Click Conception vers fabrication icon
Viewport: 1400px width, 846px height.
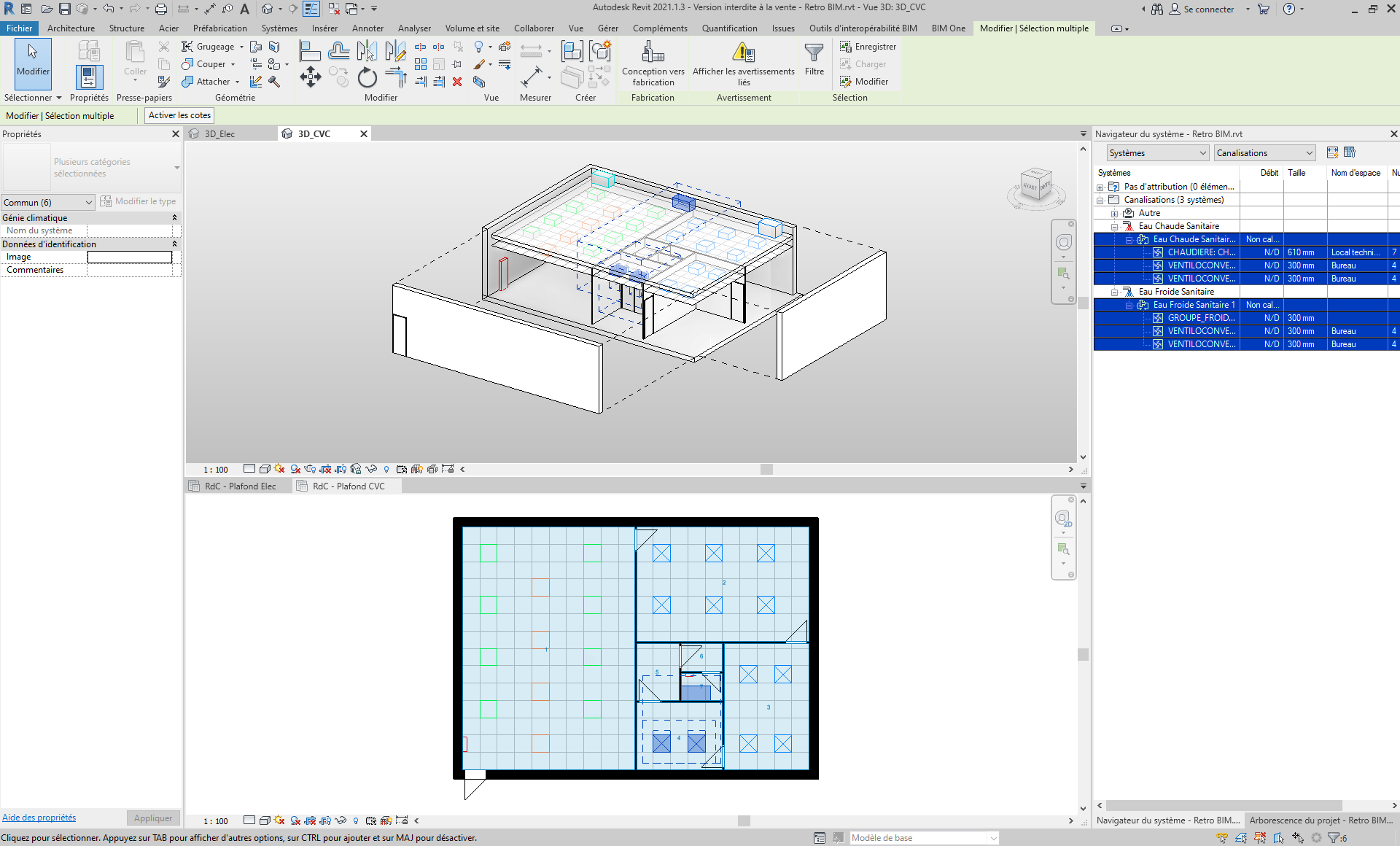pyautogui.click(x=653, y=53)
